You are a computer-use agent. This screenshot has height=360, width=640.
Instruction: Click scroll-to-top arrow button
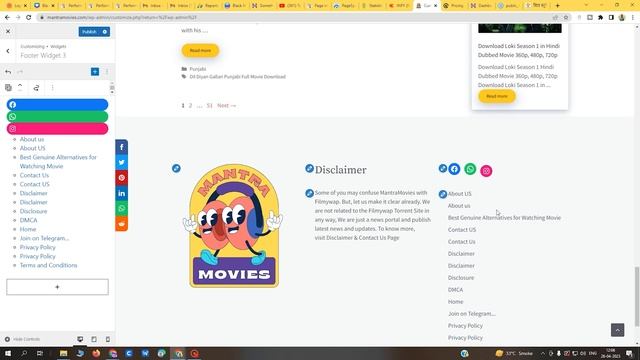coord(618,330)
